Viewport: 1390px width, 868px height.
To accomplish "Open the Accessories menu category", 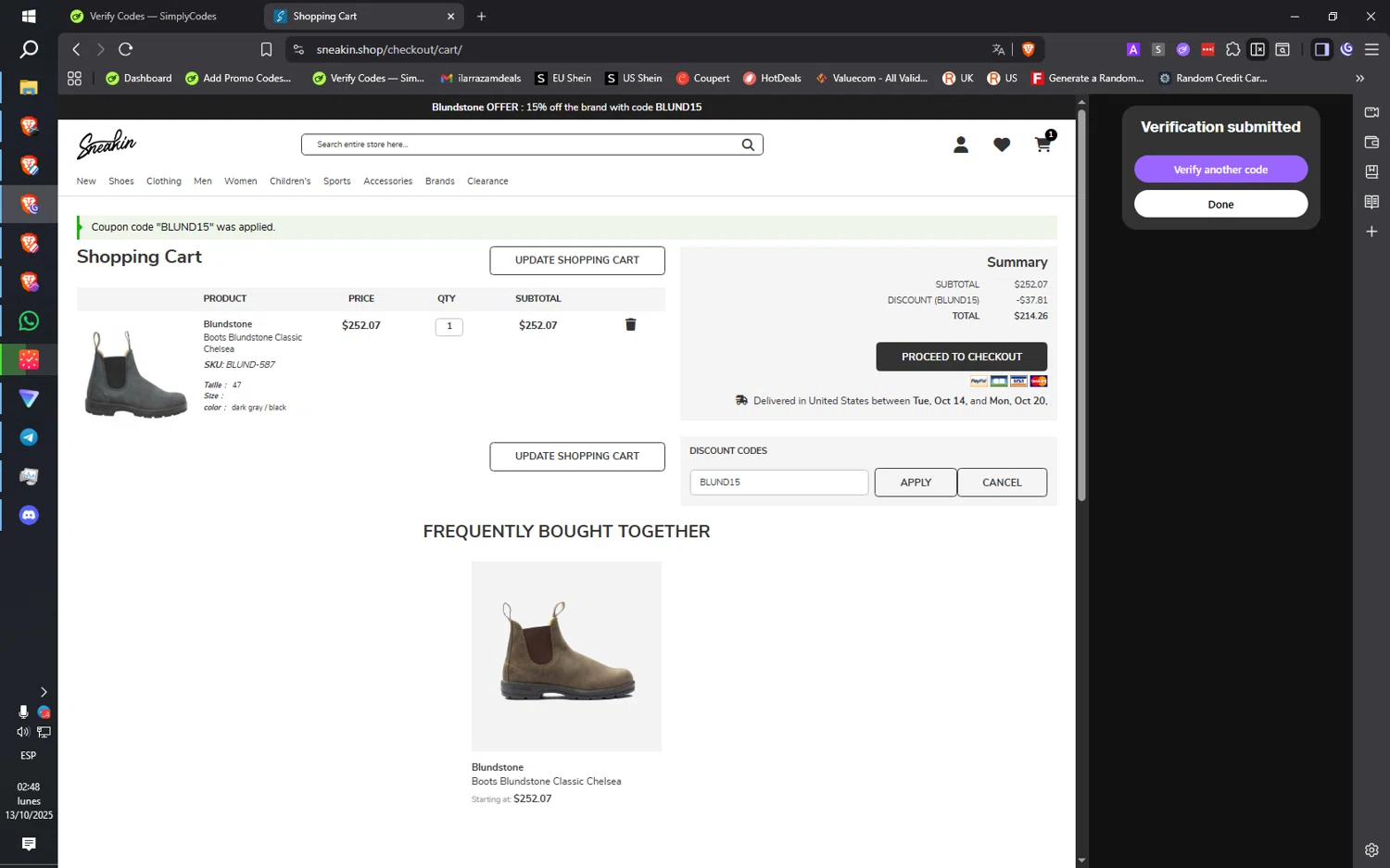I will click(388, 181).
